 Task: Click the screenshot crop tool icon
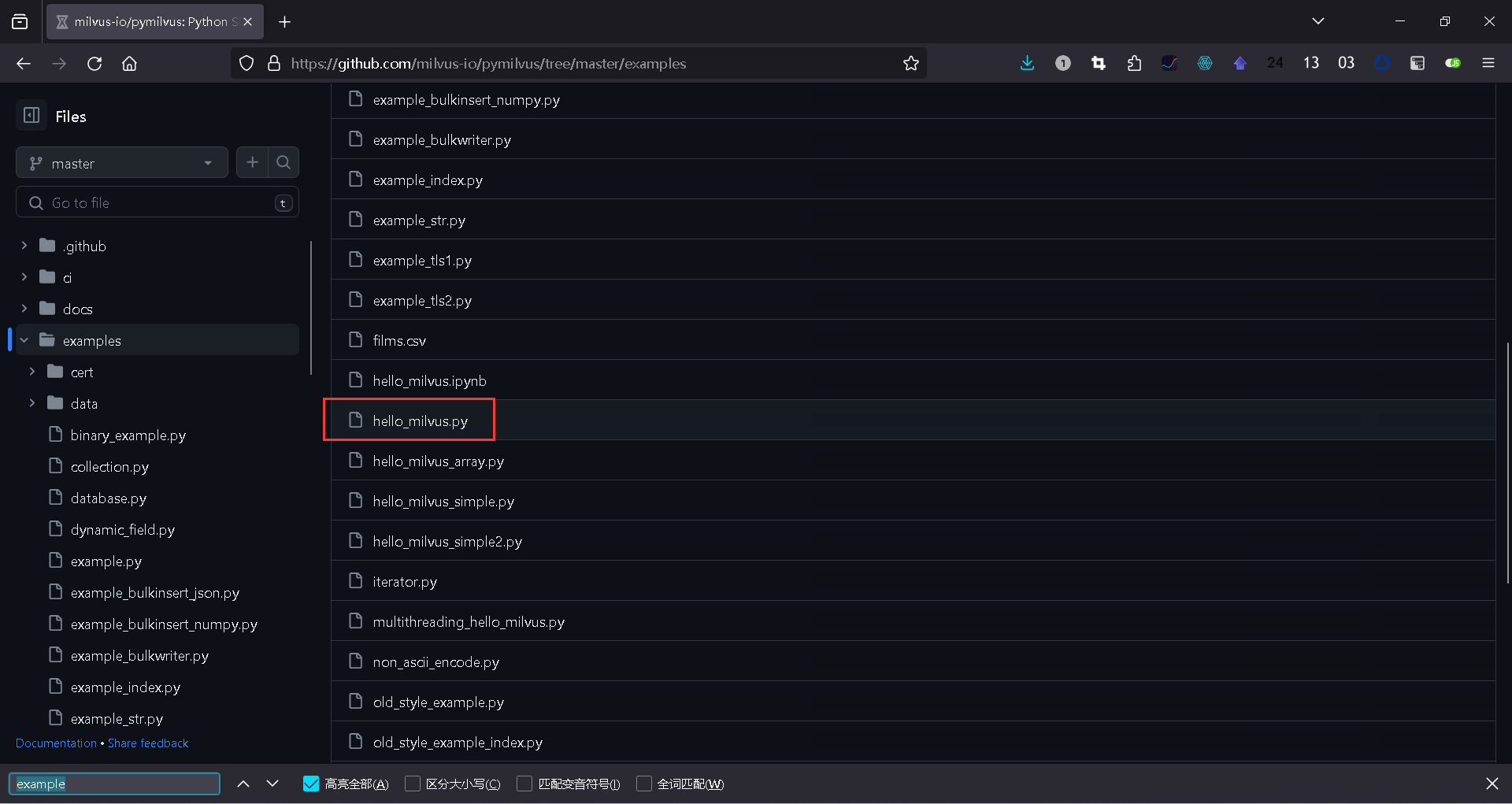pyautogui.click(x=1099, y=64)
